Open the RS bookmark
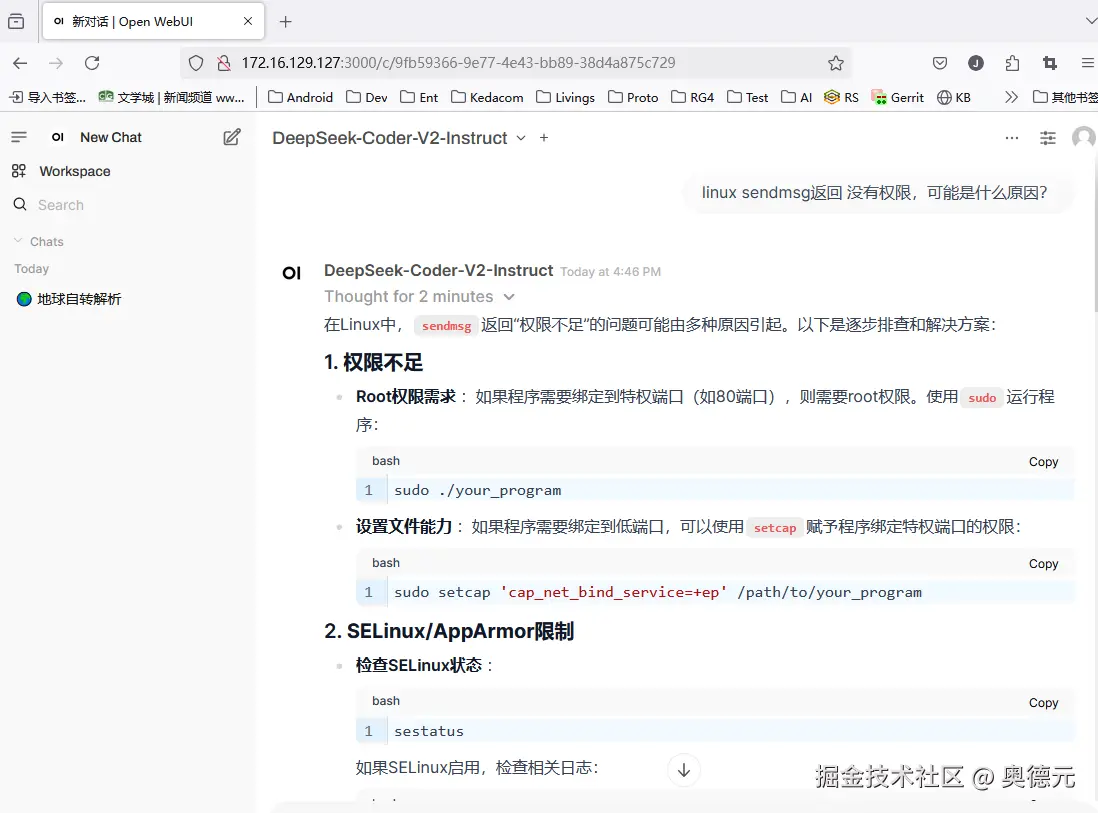1098x813 pixels. pyautogui.click(x=841, y=97)
